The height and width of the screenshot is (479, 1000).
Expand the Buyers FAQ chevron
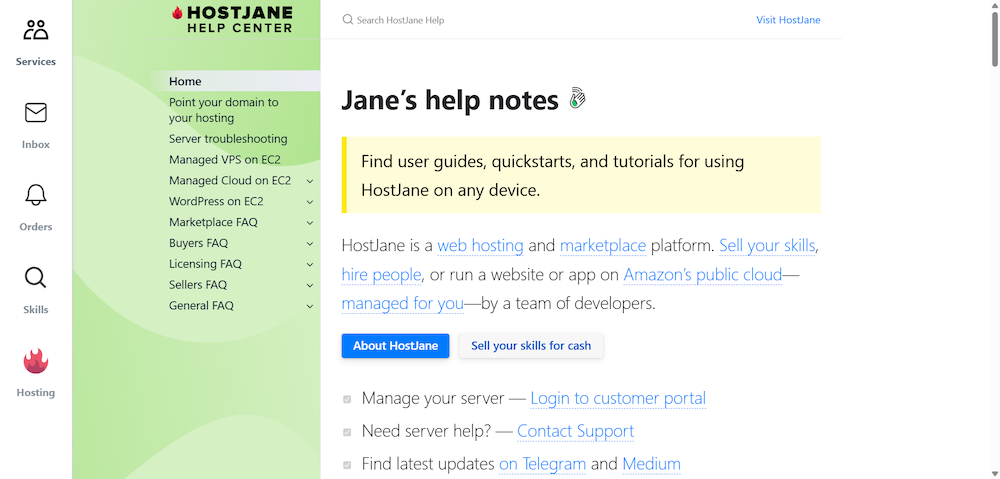(x=310, y=244)
